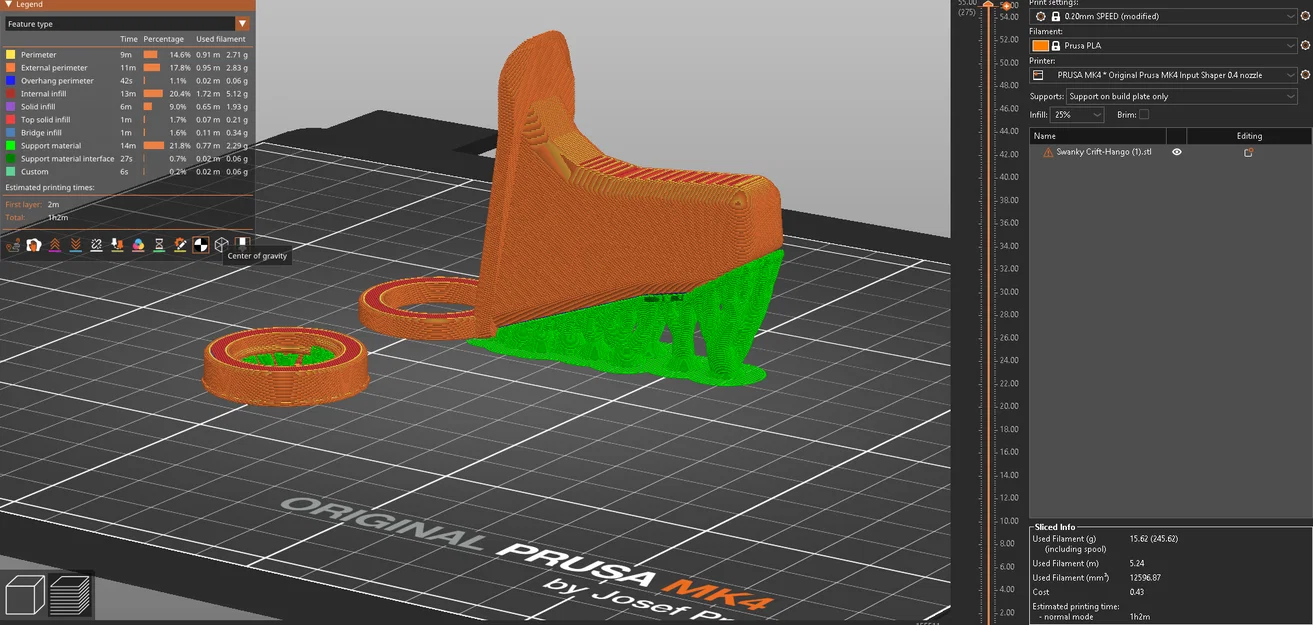Toggle Color changes visibility icon
The width and height of the screenshot is (1313, 625).
[138, 245]
